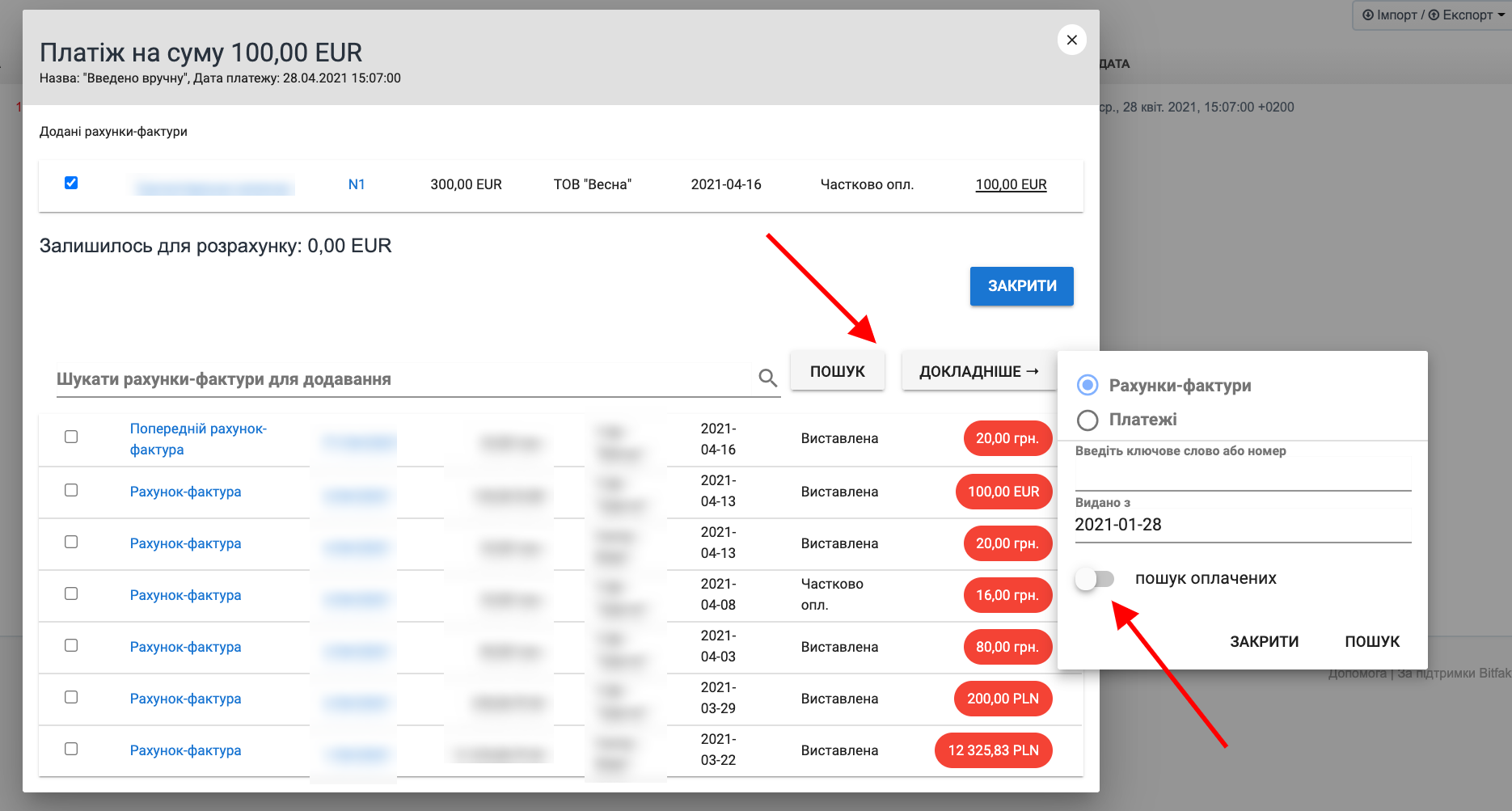Click the 100,00 EUR underlined amount link
The height and width of the screenshot is (811, 1512).
(x=1011, y=184)
